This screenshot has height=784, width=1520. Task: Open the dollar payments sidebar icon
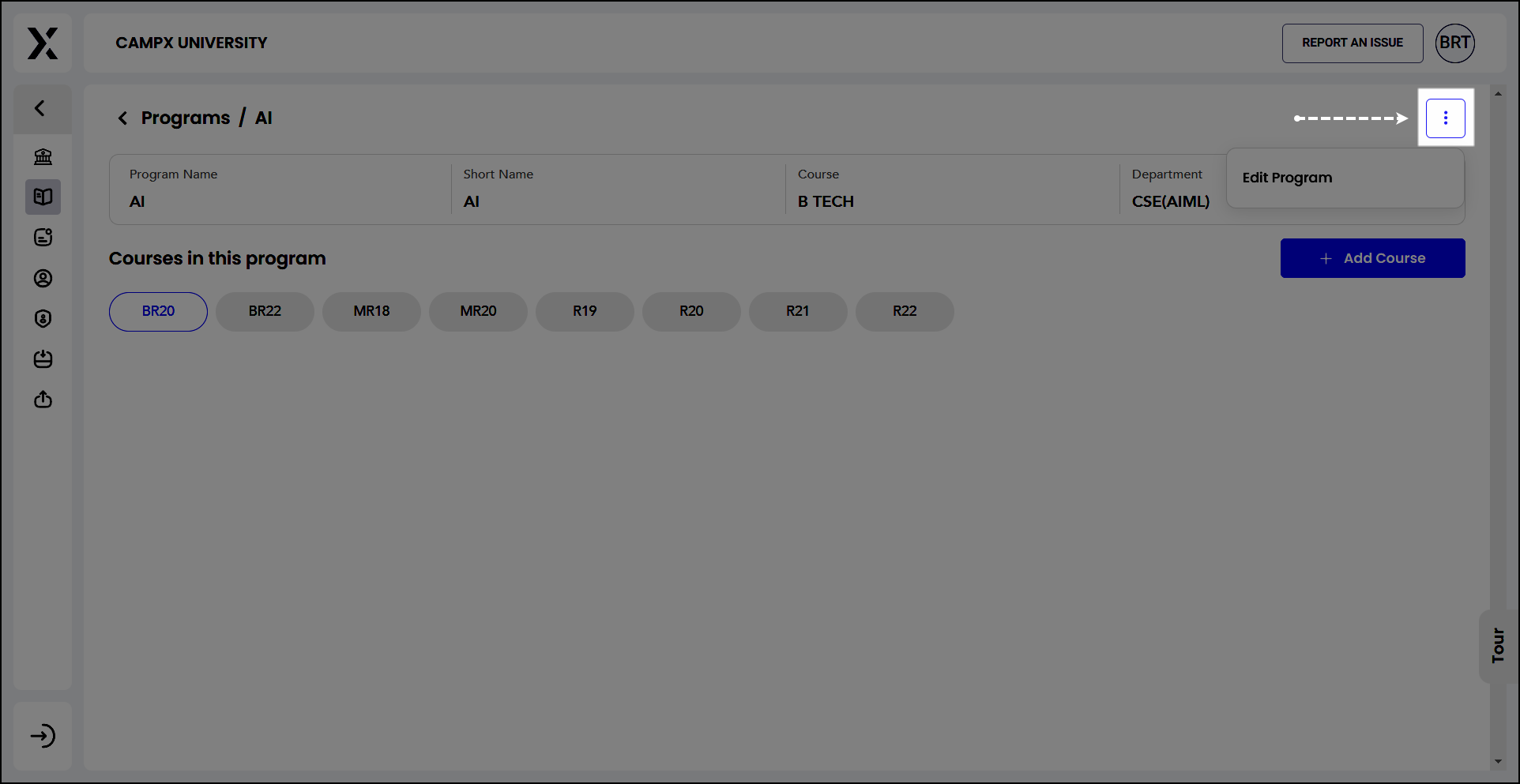[43, 318]
